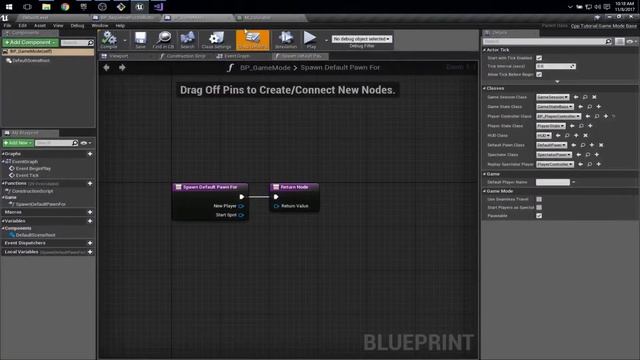Open the debug object selector dropdown
Viewport: 640px width, 360px height.
[x=362, y=39]
